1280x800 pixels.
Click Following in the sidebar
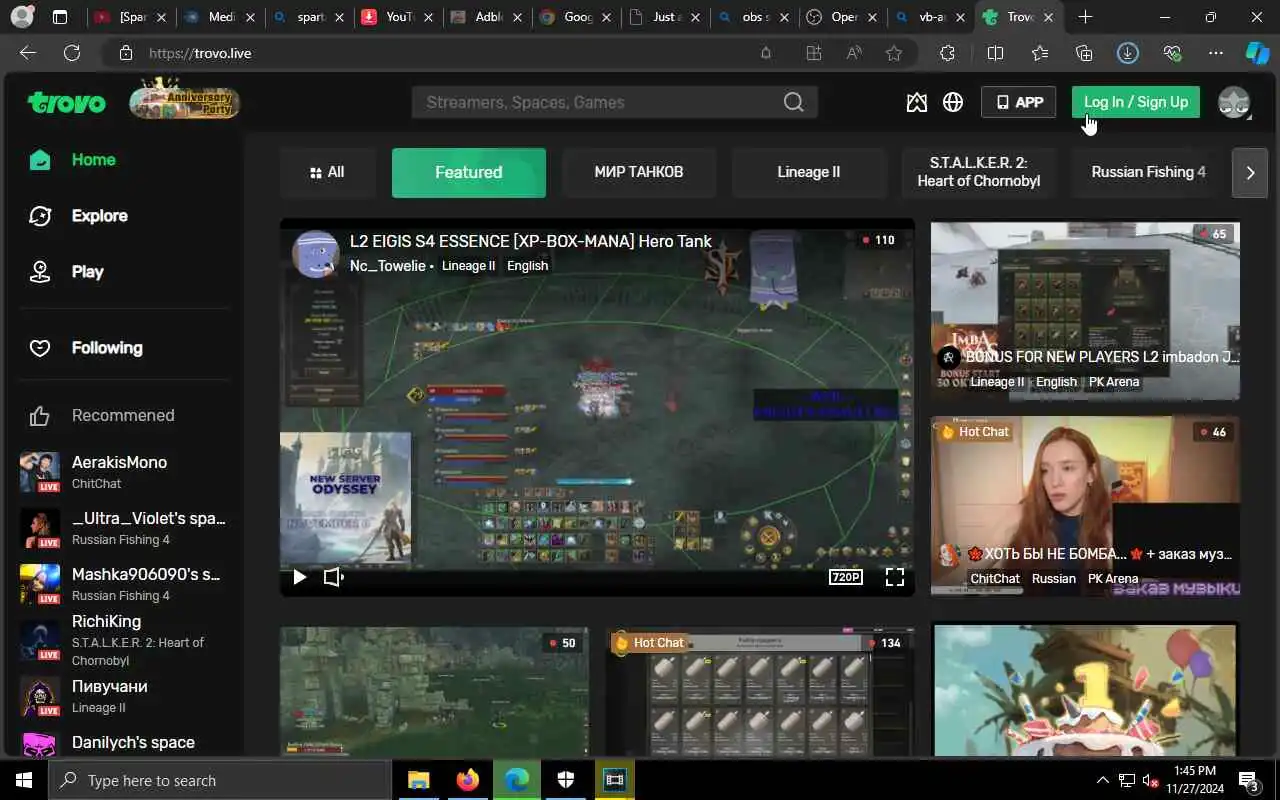[107, 348]
